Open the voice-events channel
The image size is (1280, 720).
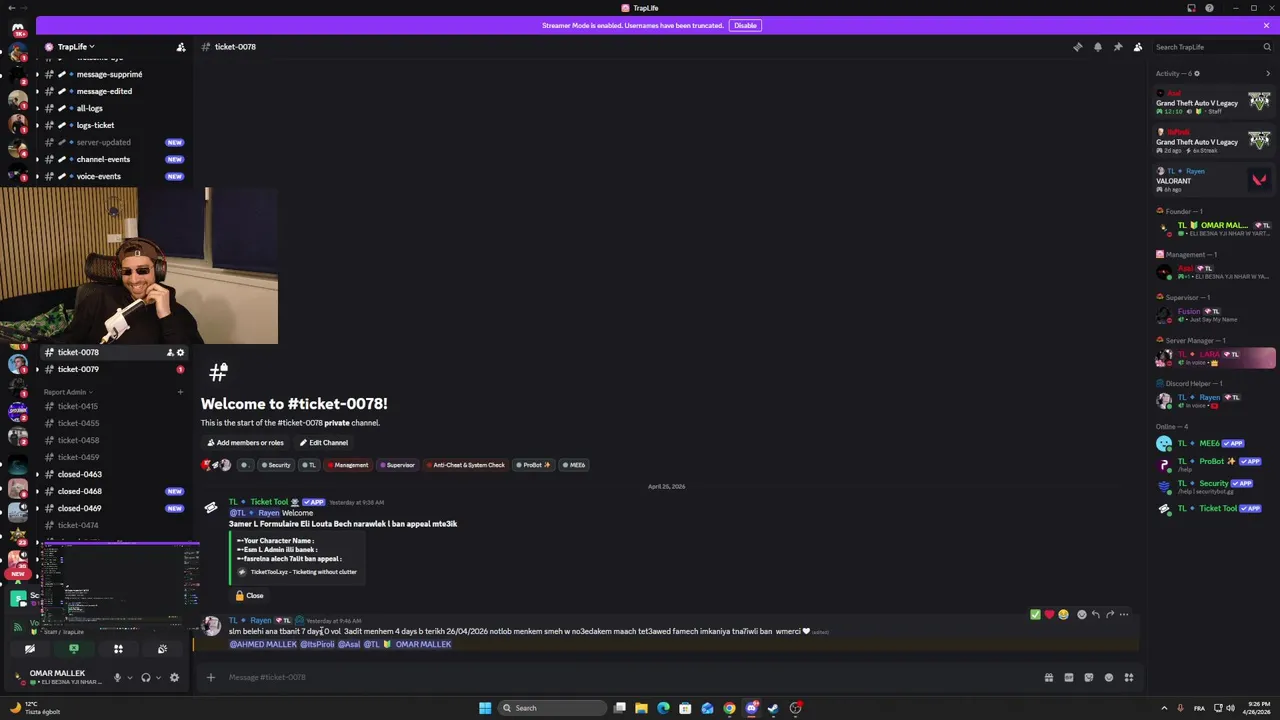(98, 176)
